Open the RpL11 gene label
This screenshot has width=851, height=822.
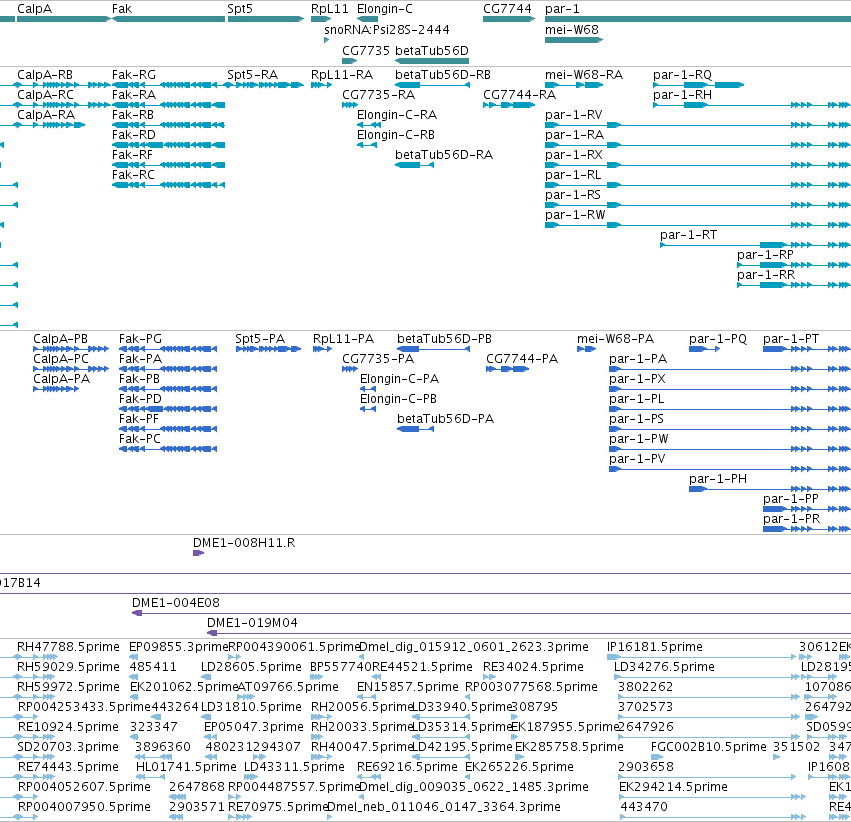329,9
